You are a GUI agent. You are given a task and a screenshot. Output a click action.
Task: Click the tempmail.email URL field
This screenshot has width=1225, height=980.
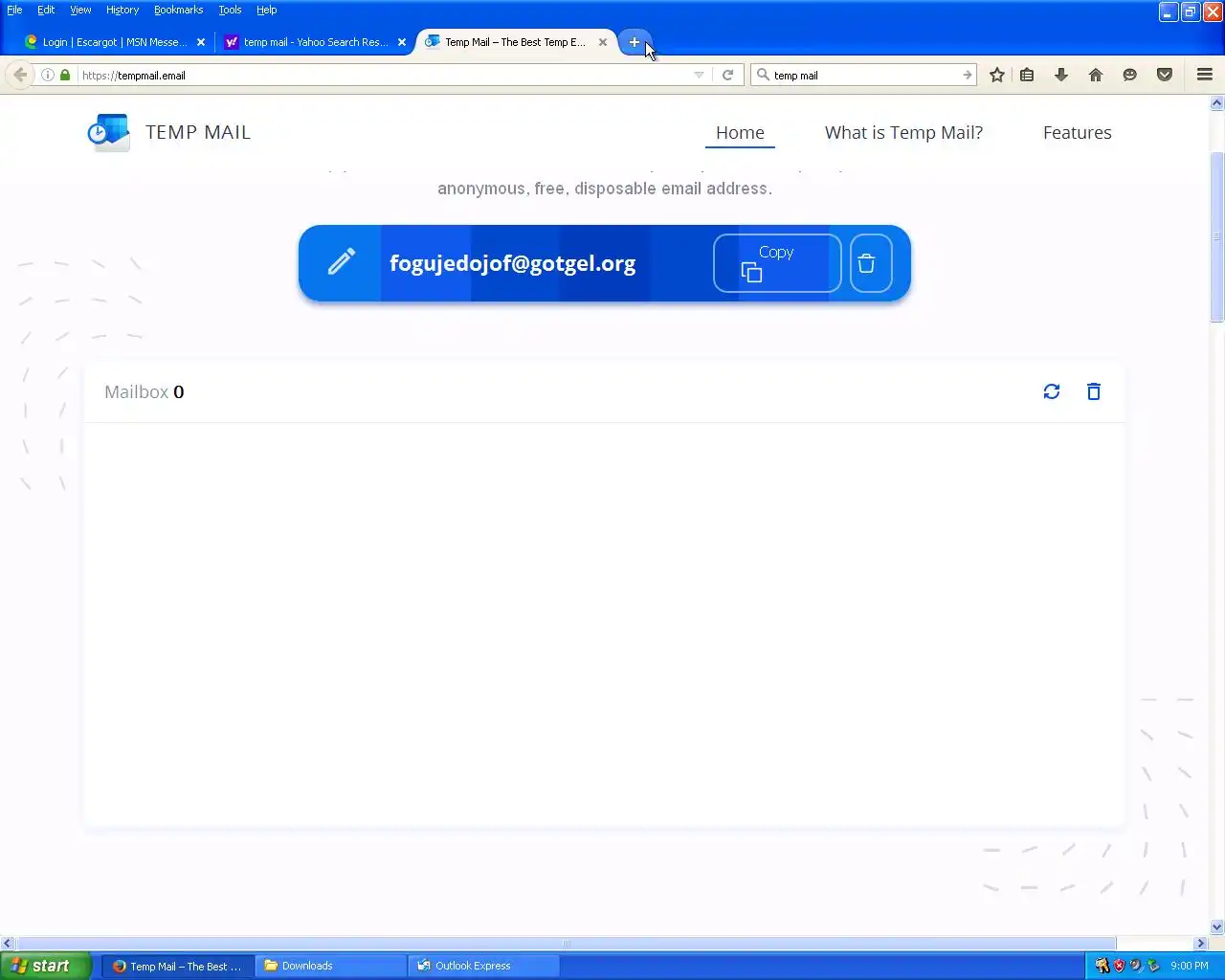tap(383, 75)
